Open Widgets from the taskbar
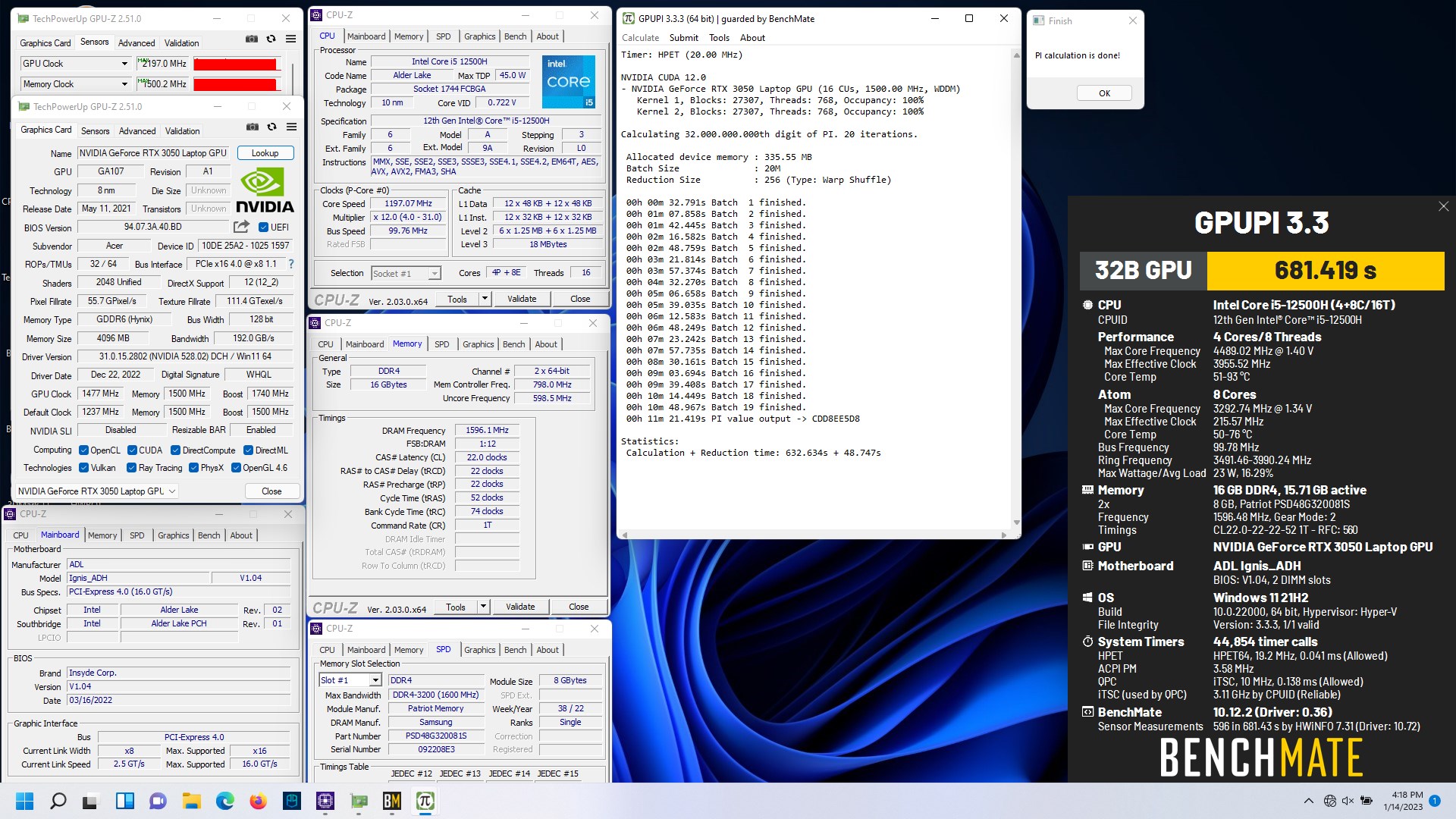The width and height of the screenshot is (1456, 819). tap(124, 801)
